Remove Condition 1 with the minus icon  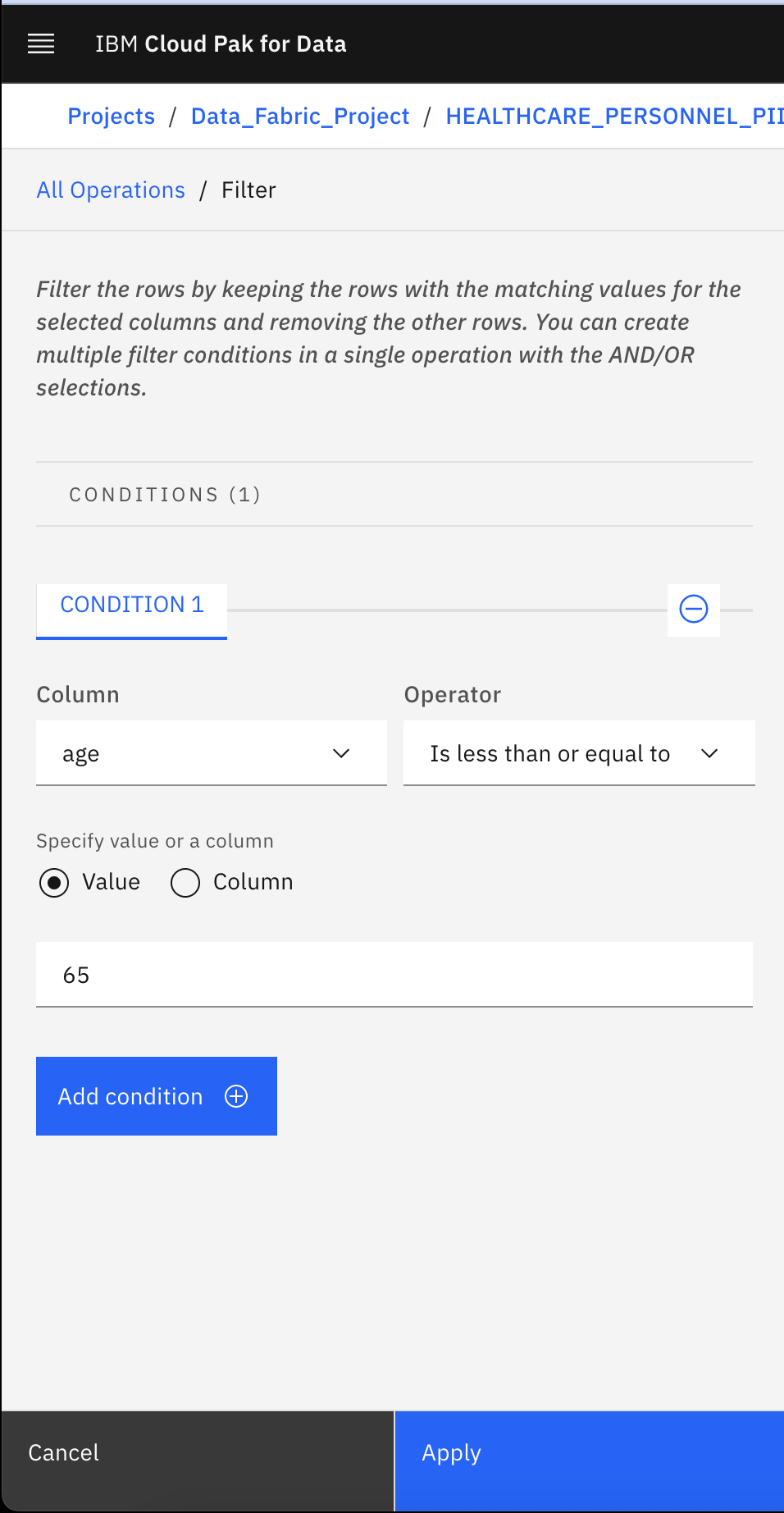pyautogui.click(x=694, y=609)
